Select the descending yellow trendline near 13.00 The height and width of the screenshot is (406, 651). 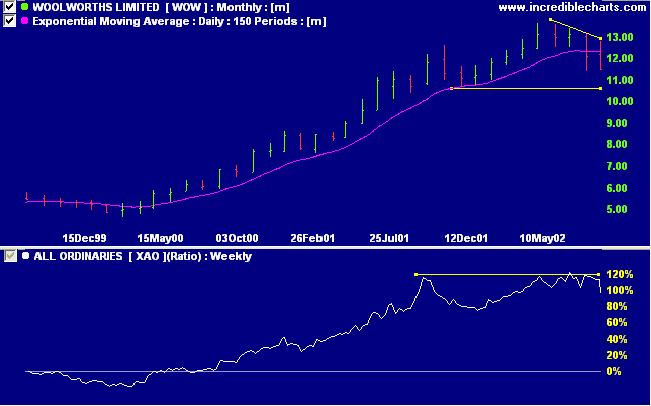pyautogui.click(x=575, y=29)
